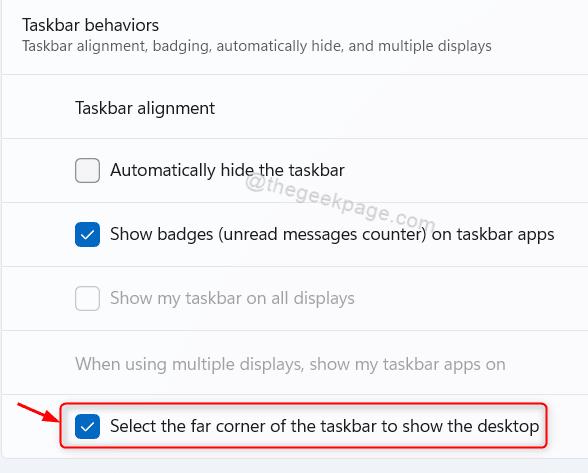588x473 pixels.
Task: Click the Show badges unread messages counter label
Action: pyautogui.click(x=332, y=234)
